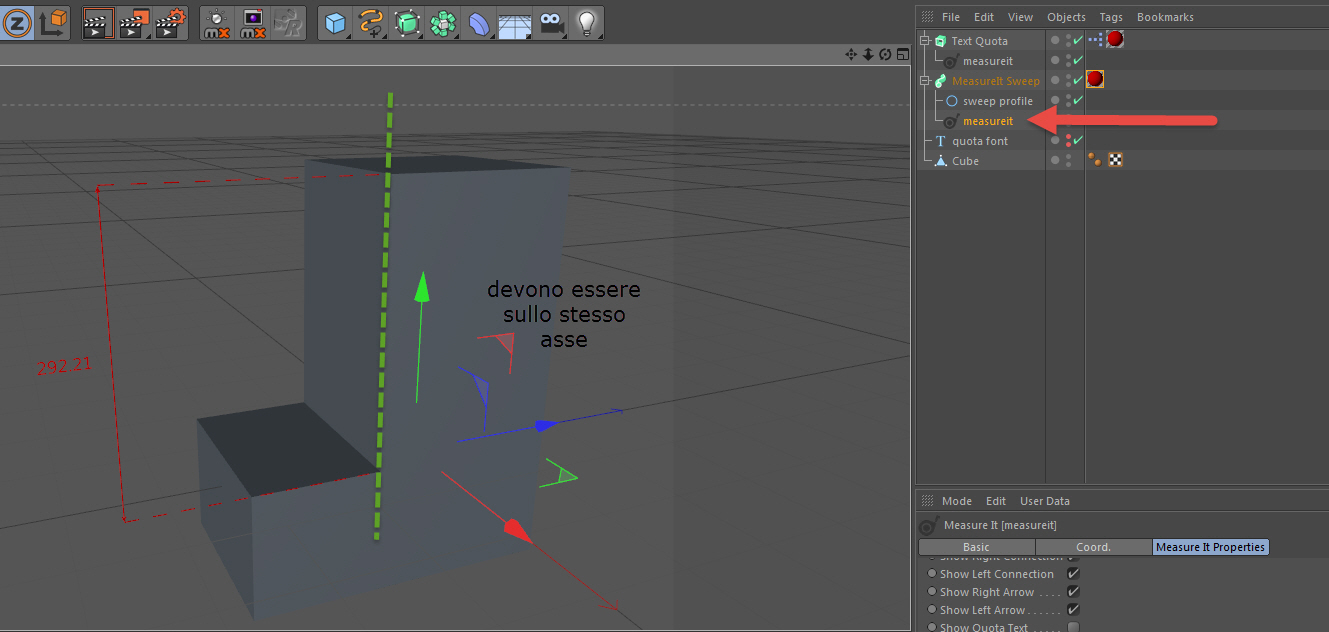Click the layer dot of Cube row
The width and height of the screenshot is (1329, 632).
[x=1054, y=160]
